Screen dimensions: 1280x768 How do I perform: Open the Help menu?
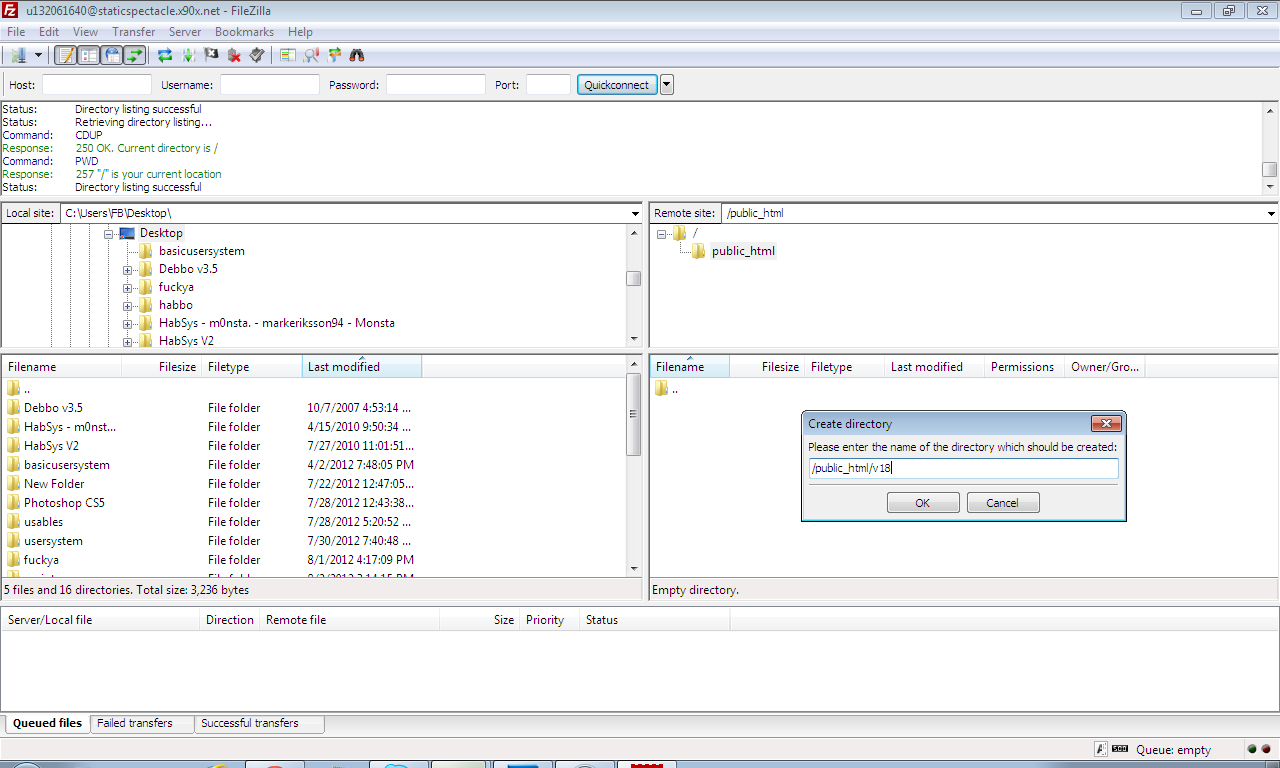pyautogui.click(x=300, y=32)
